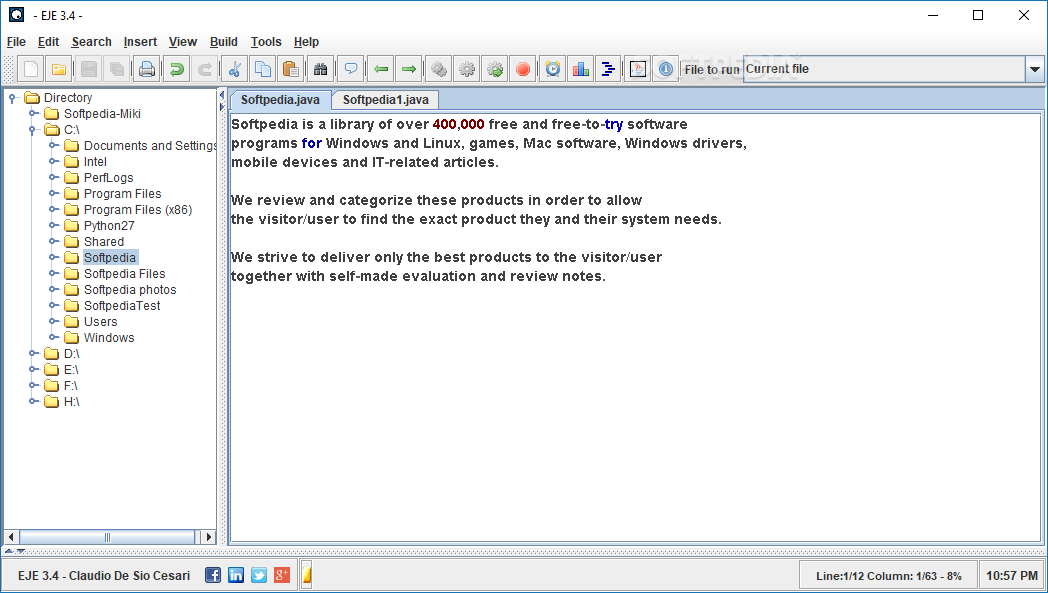Expand the Windows folder node
This screenshot has height=593, width=1048.
[53, 338]
